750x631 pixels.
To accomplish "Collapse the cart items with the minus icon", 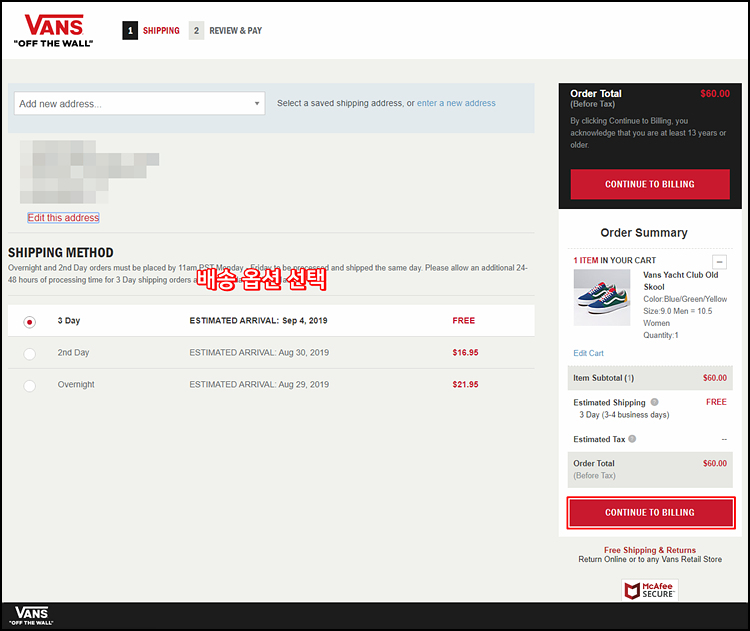I will click(x=719, y=262).
